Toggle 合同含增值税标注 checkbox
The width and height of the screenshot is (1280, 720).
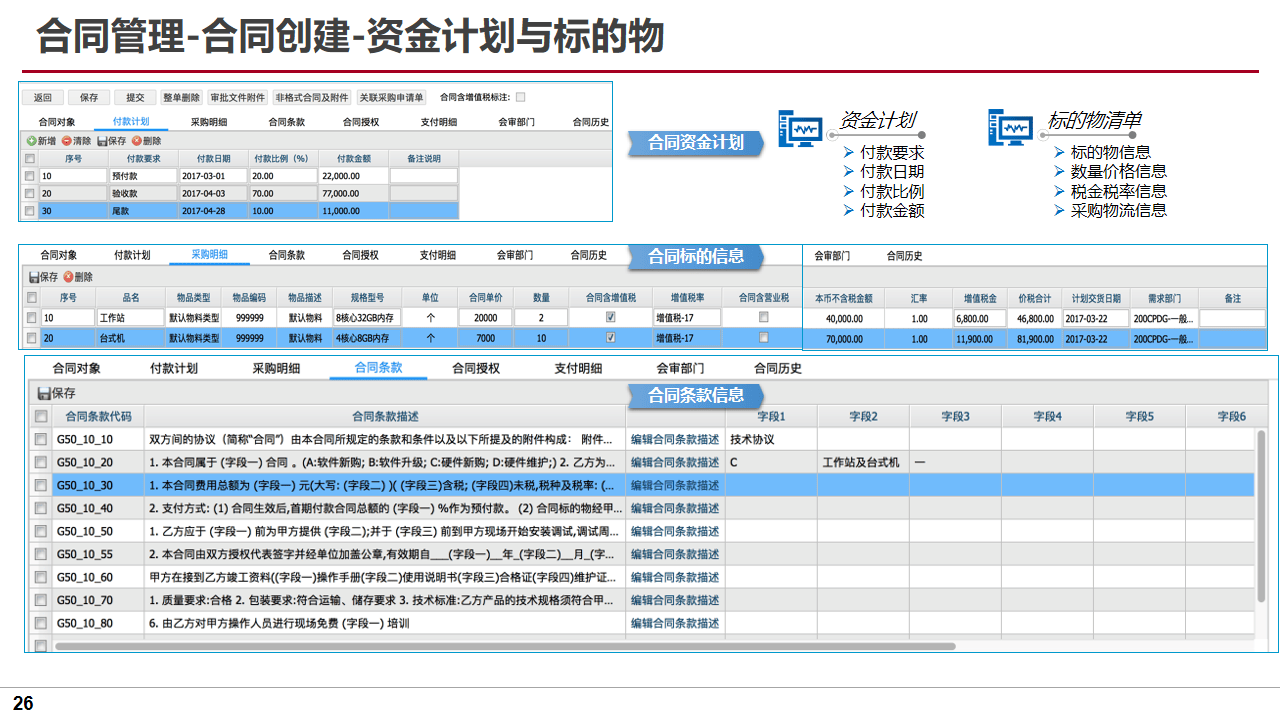[x=520, y=97]
